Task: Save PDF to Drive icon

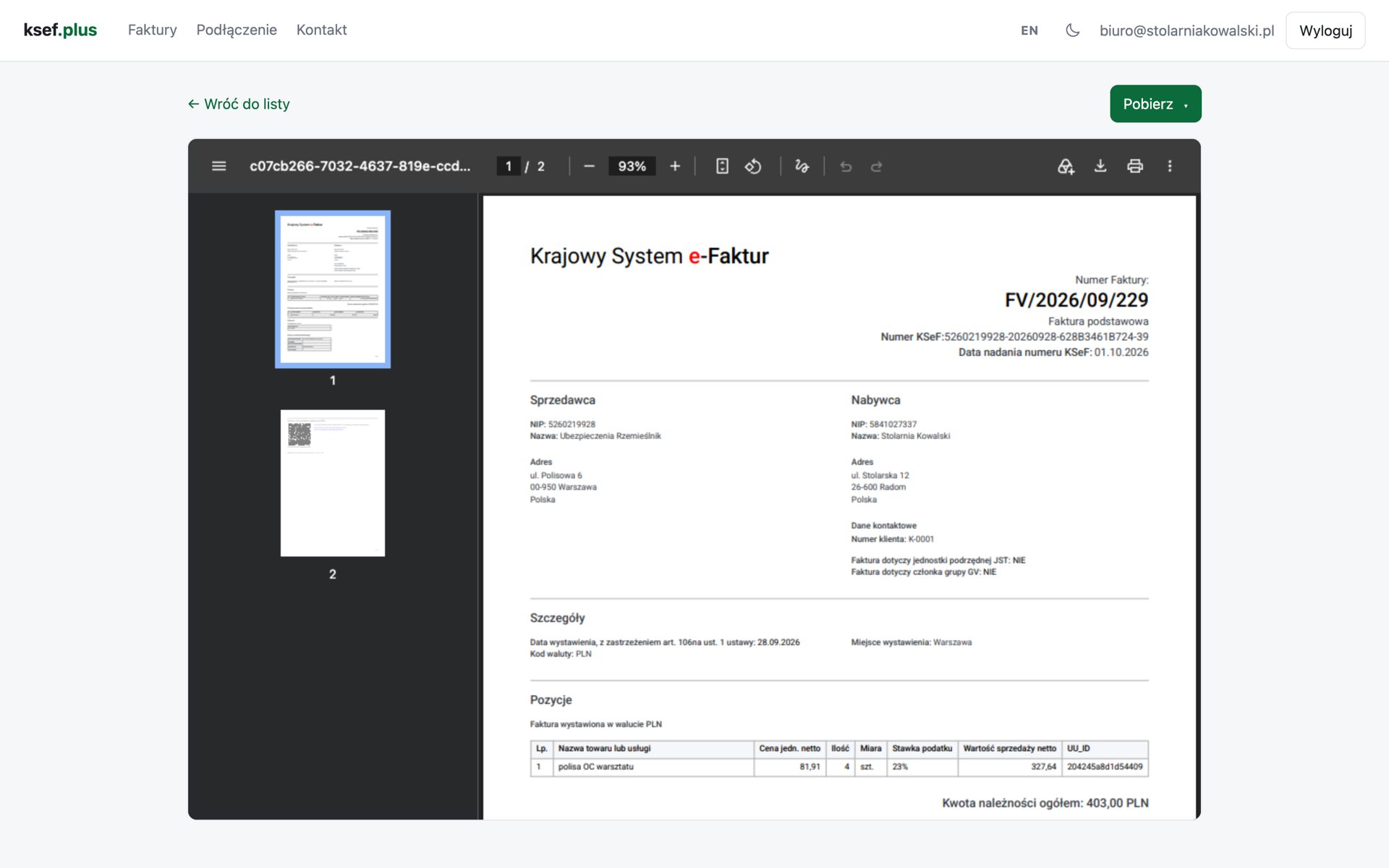Action: [1066, 166]
